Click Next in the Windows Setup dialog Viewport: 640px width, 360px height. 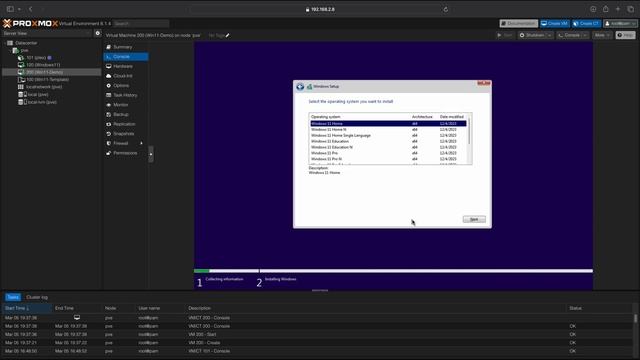pos(474,219)
